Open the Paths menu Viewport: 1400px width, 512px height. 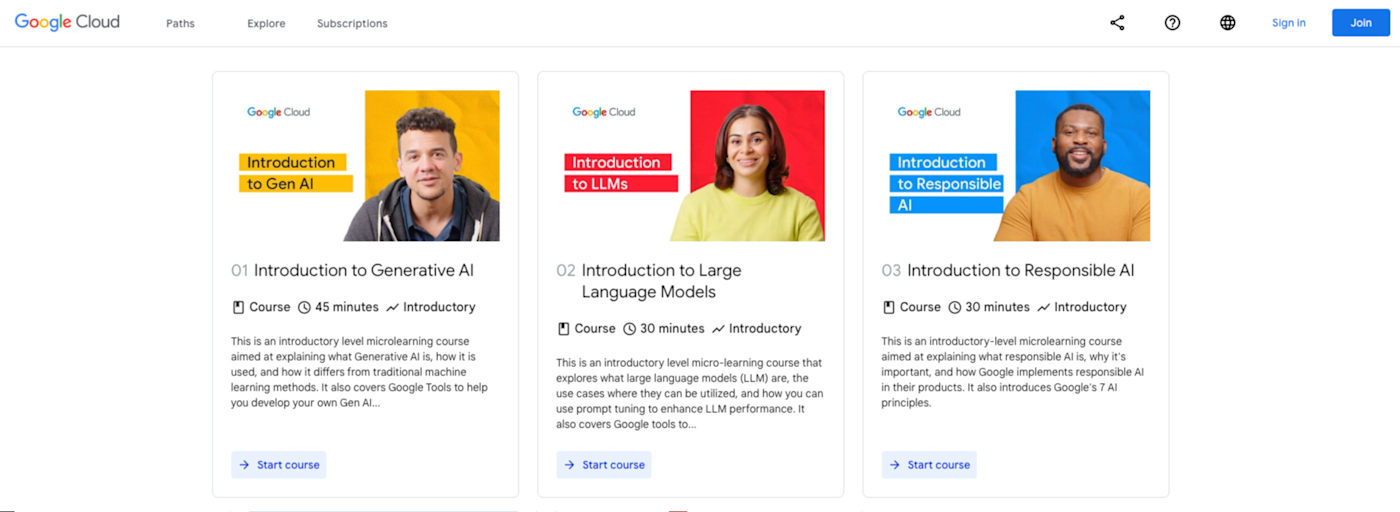pos(180,23)
